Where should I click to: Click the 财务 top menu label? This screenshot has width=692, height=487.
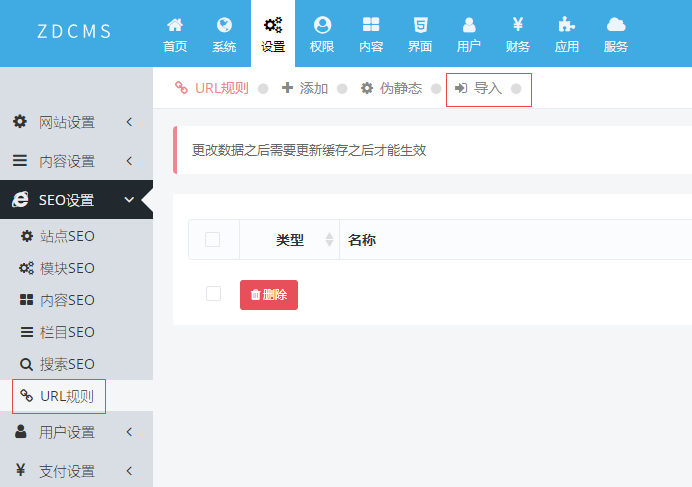tap(518, 46)
